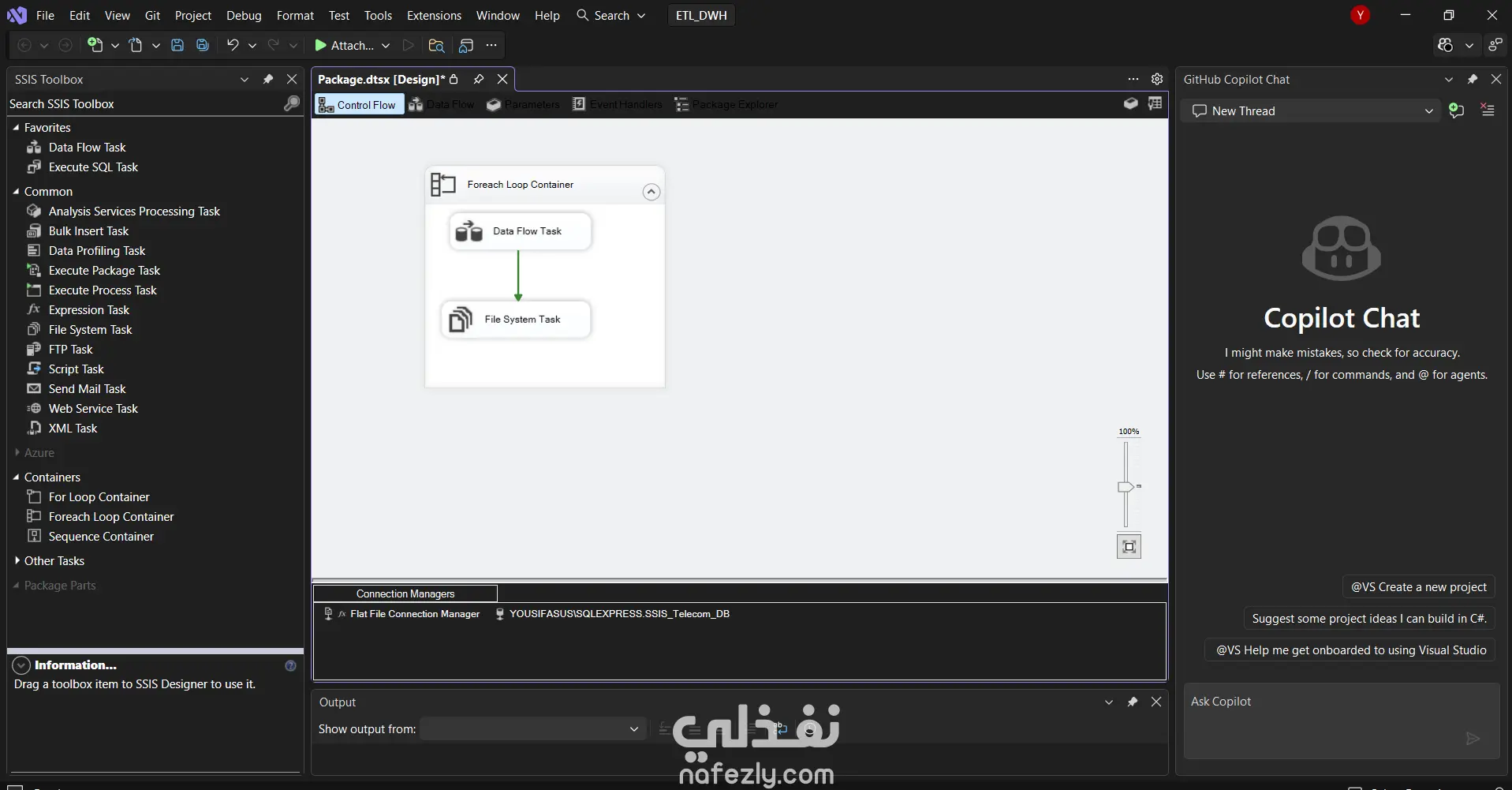Click '@VS Create a new project' suggestion
1512x790 pixels.
click(x=1418, y=587)
